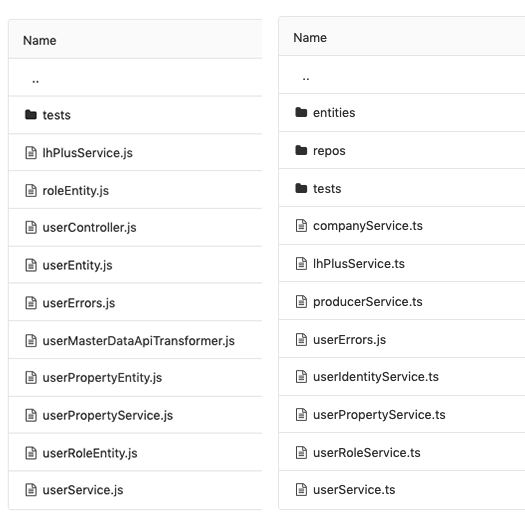The image size is (525, 525).
Task: Click the entities folder icon
Action: click(301, 112)
